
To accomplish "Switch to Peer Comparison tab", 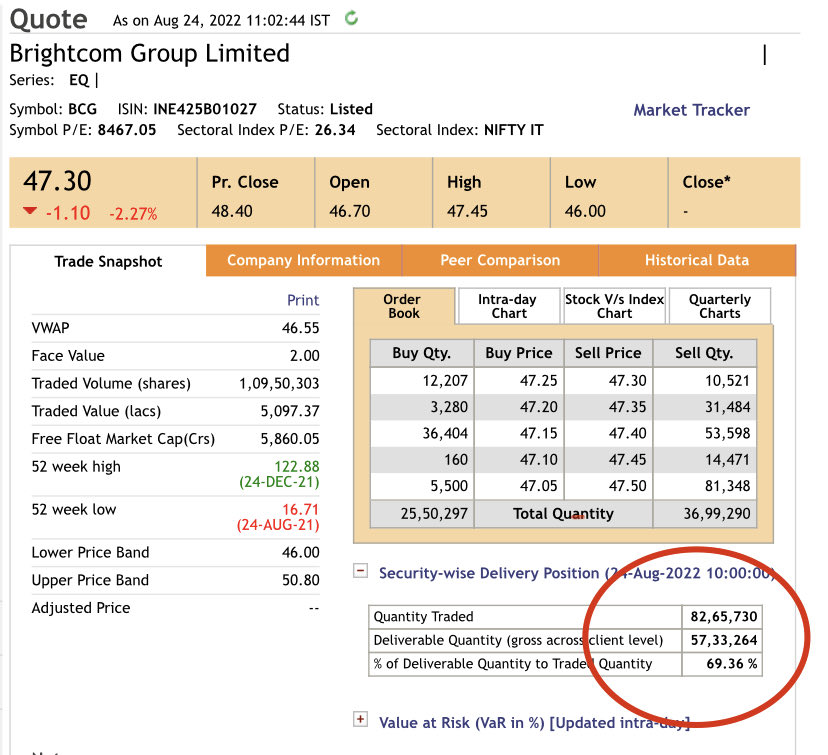I will 500,260.
